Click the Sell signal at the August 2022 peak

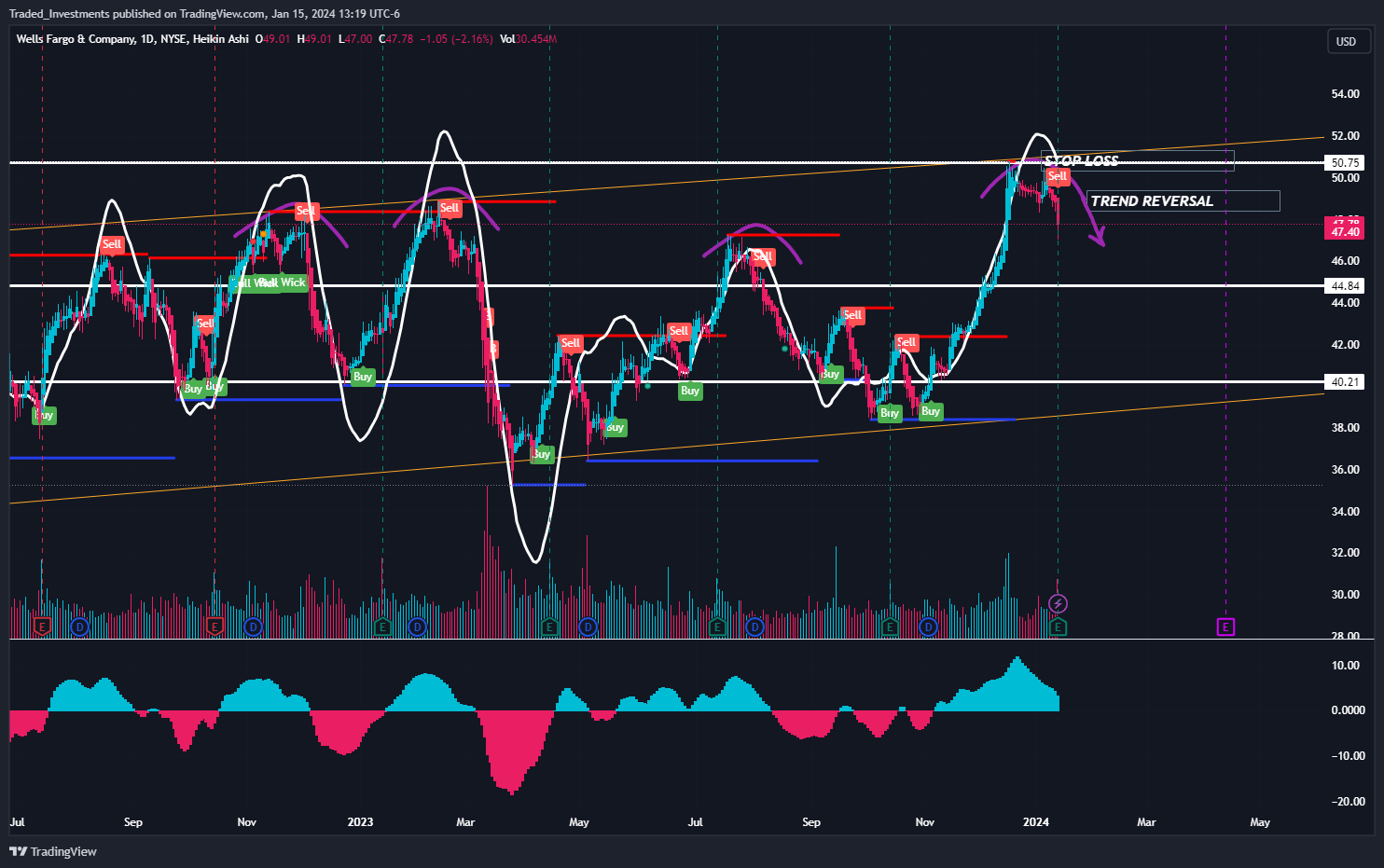112,244
